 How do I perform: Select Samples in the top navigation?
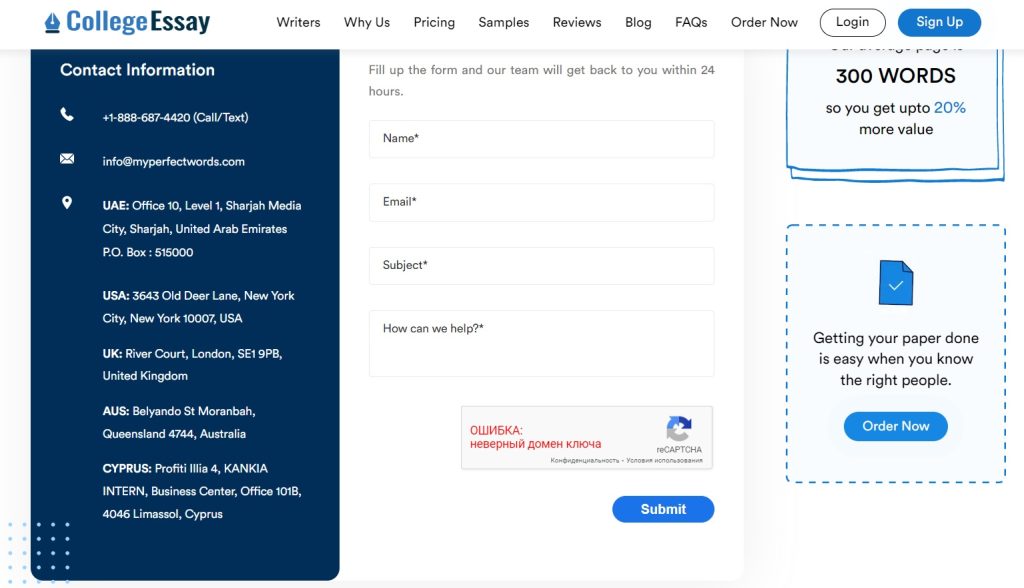click(x=503, y=21)
